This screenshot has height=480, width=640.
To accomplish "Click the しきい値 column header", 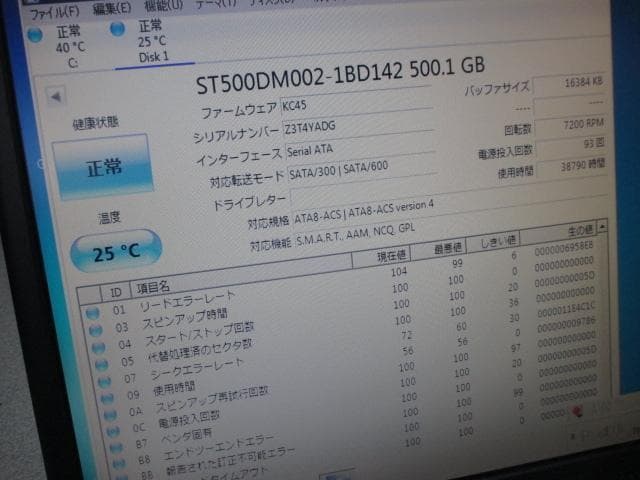I will pos(494,241).
